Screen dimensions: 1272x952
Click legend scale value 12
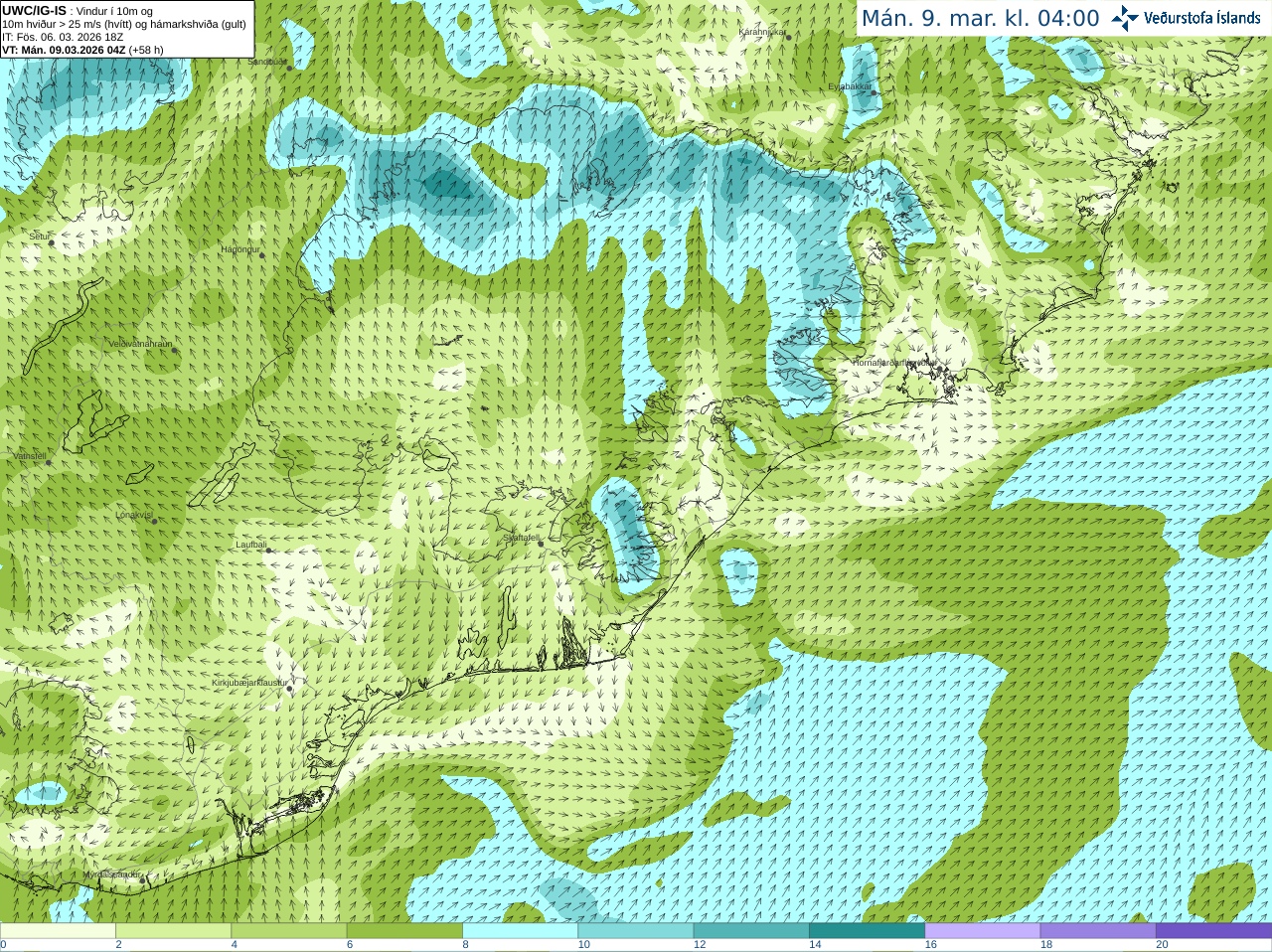(x=700, y=945)
